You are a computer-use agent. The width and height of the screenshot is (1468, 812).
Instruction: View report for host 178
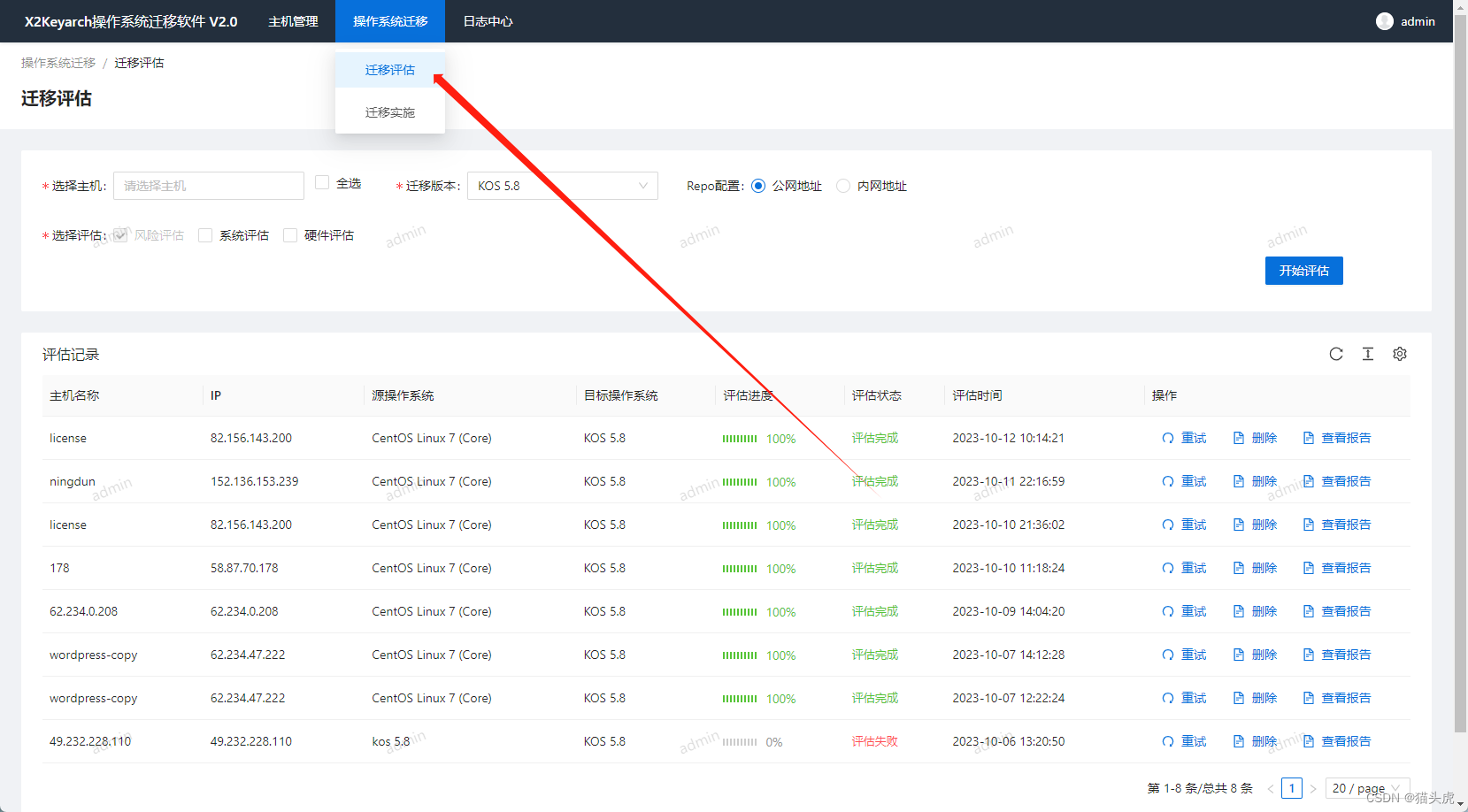tap(1336, 568)
